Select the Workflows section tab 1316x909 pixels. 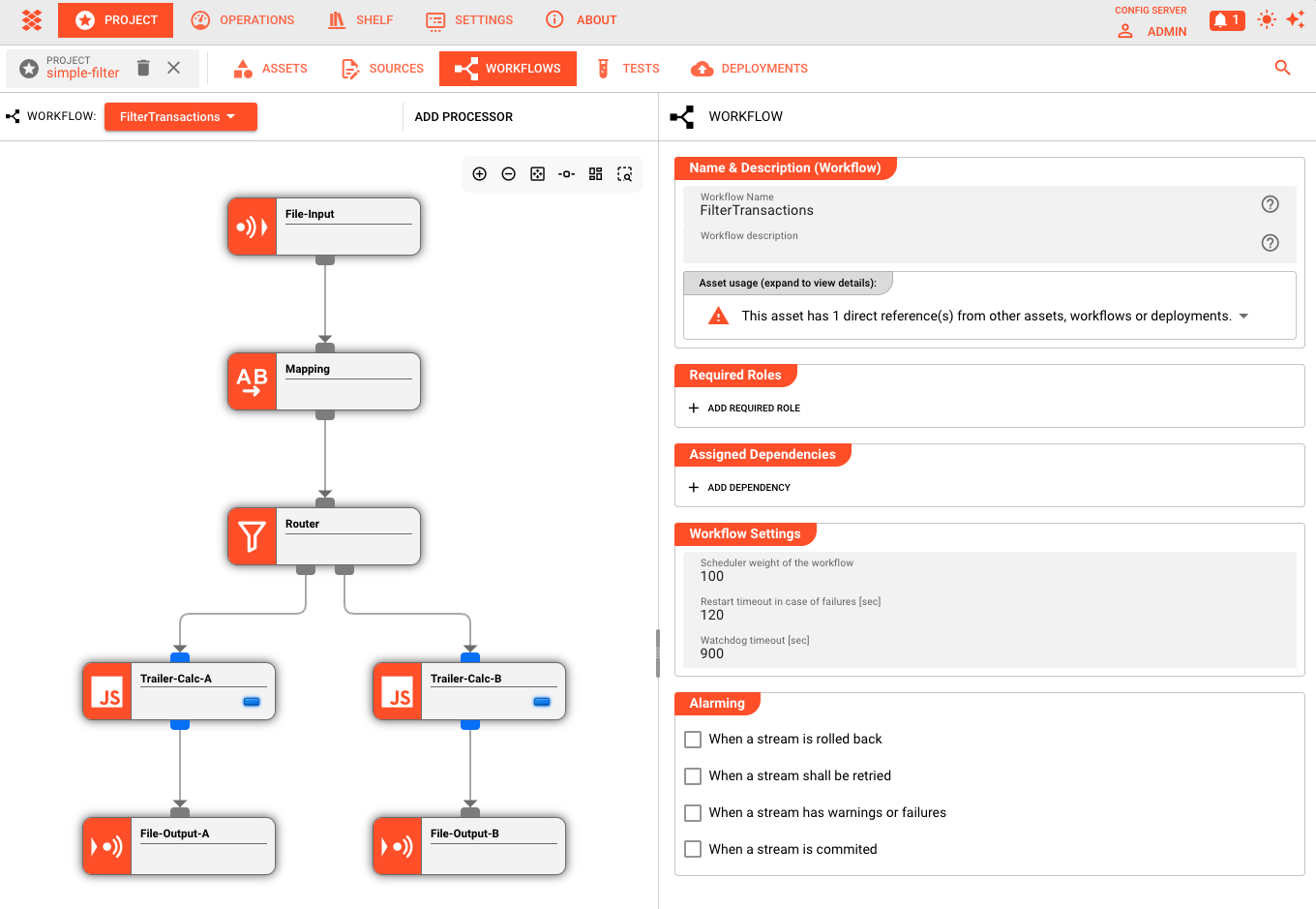(508, 69)
